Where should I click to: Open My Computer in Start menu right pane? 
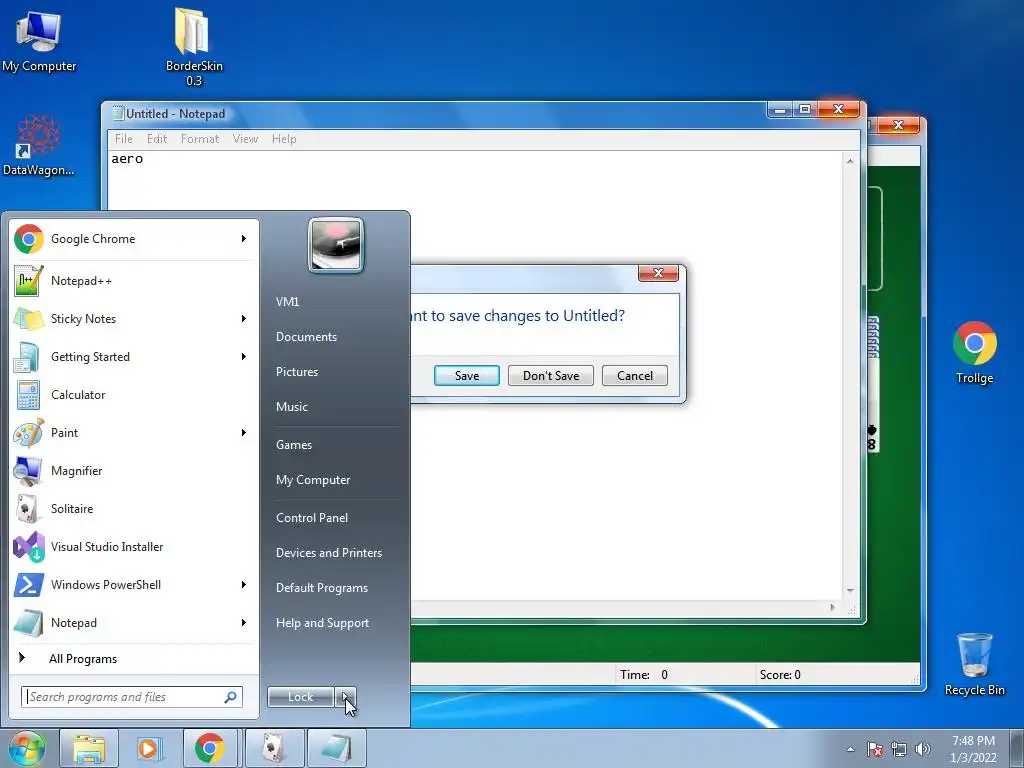(313, 480)
